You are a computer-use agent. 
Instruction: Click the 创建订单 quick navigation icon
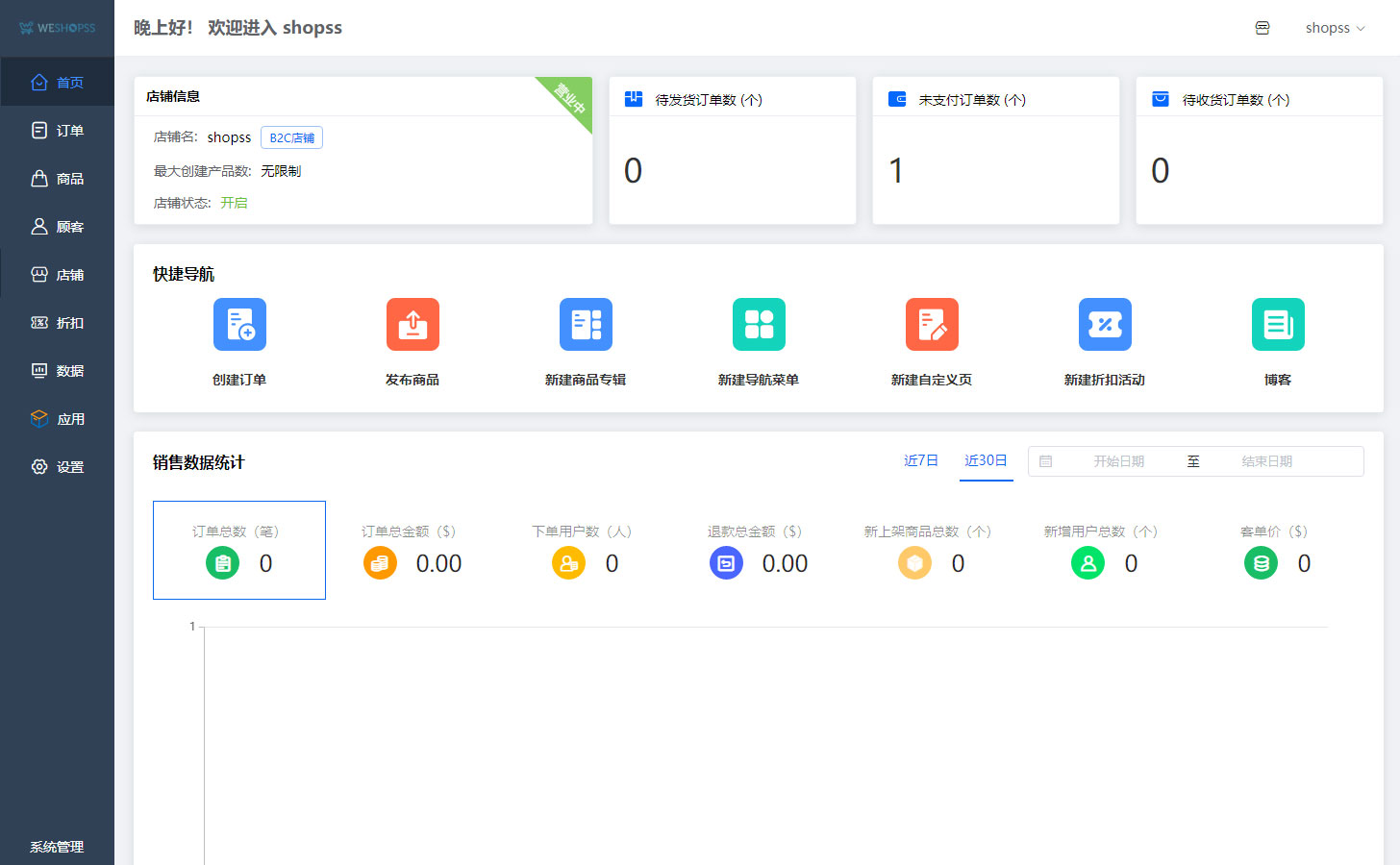coord(239,325)
